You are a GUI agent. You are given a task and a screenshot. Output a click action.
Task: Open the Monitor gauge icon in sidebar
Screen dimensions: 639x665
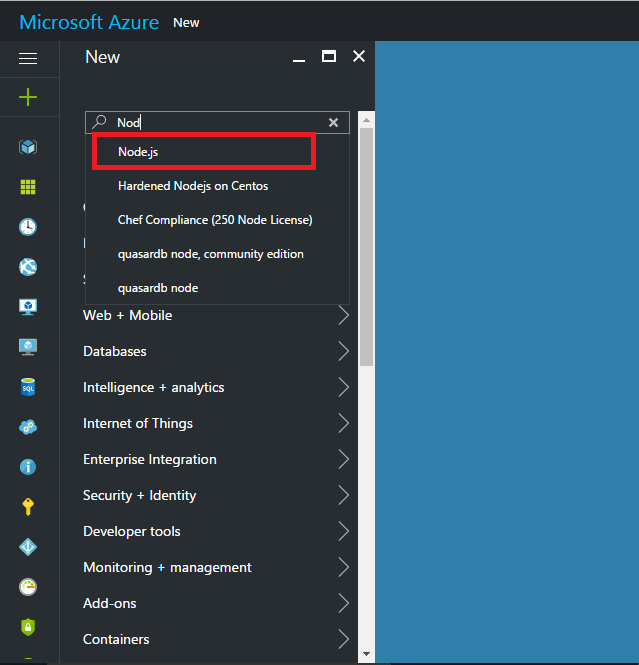(28, 587)
